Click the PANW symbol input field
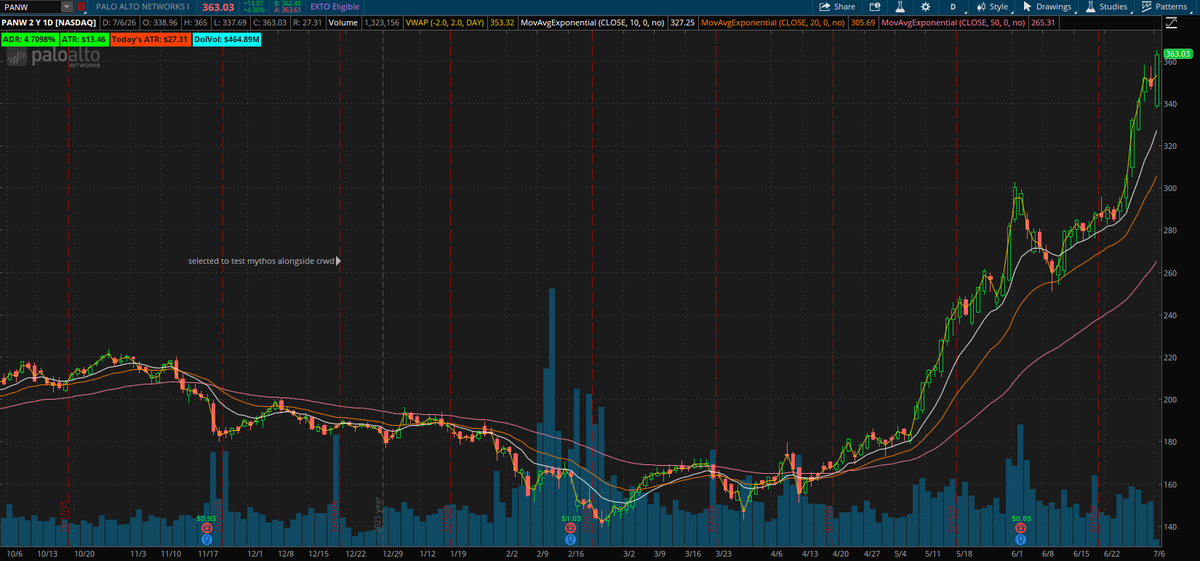The width and height of the screenshot is (1200, 561). 30,7
